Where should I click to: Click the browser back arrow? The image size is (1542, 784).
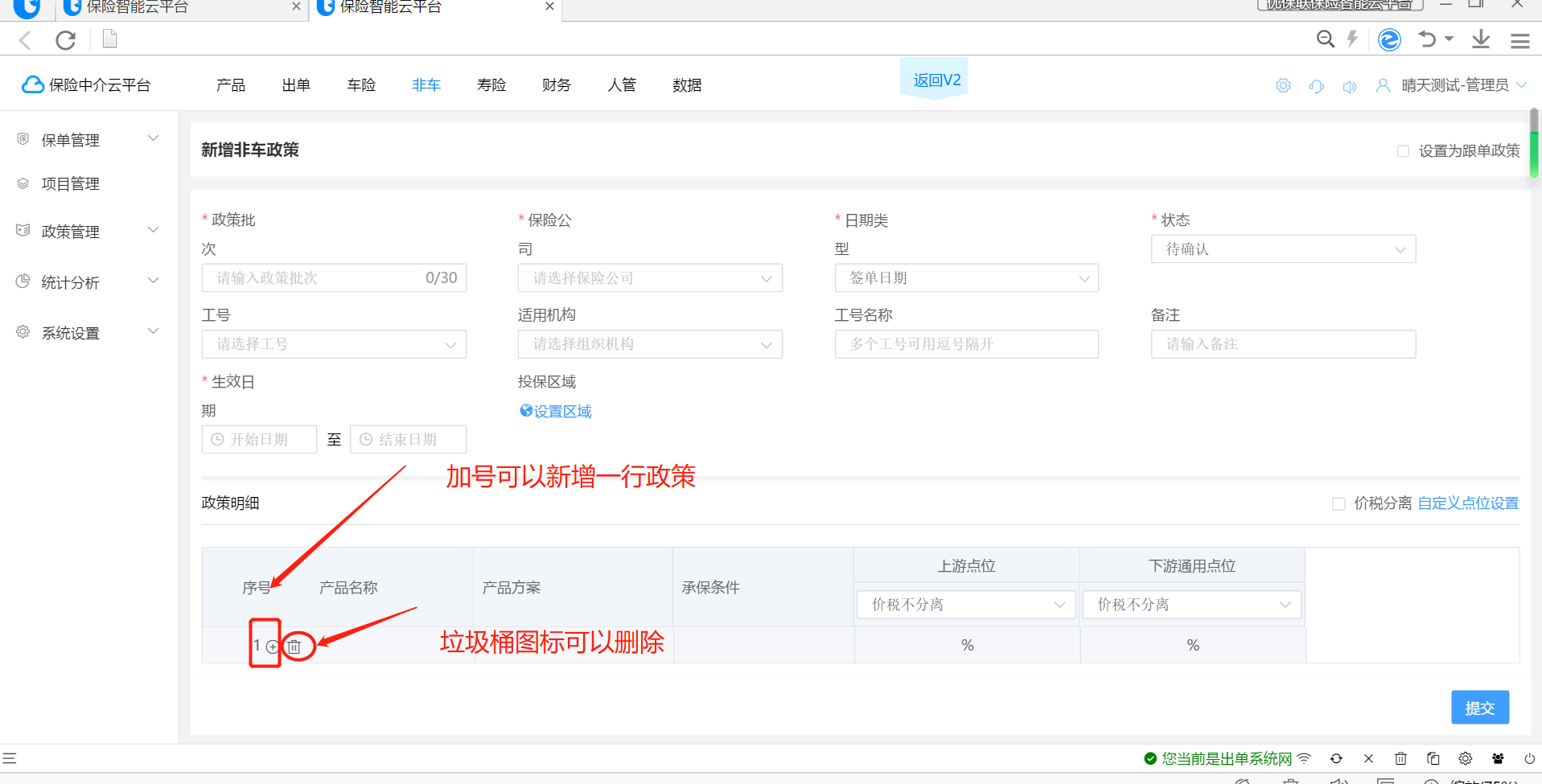click(x=26, y=39)
